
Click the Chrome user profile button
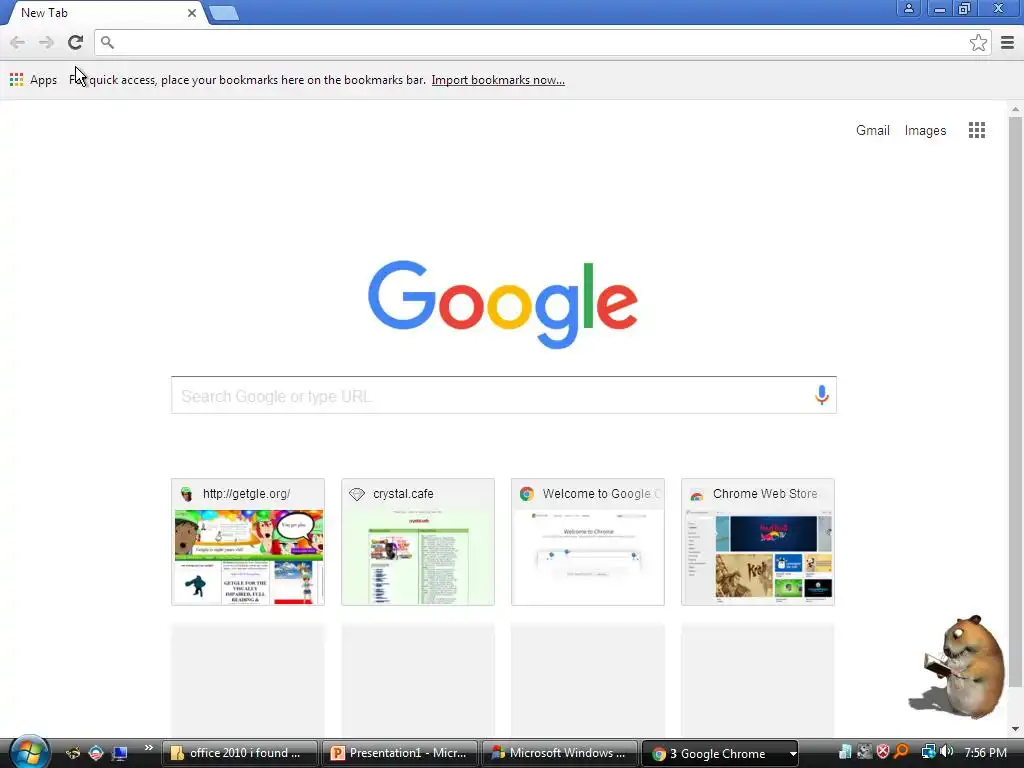(908, 8)
